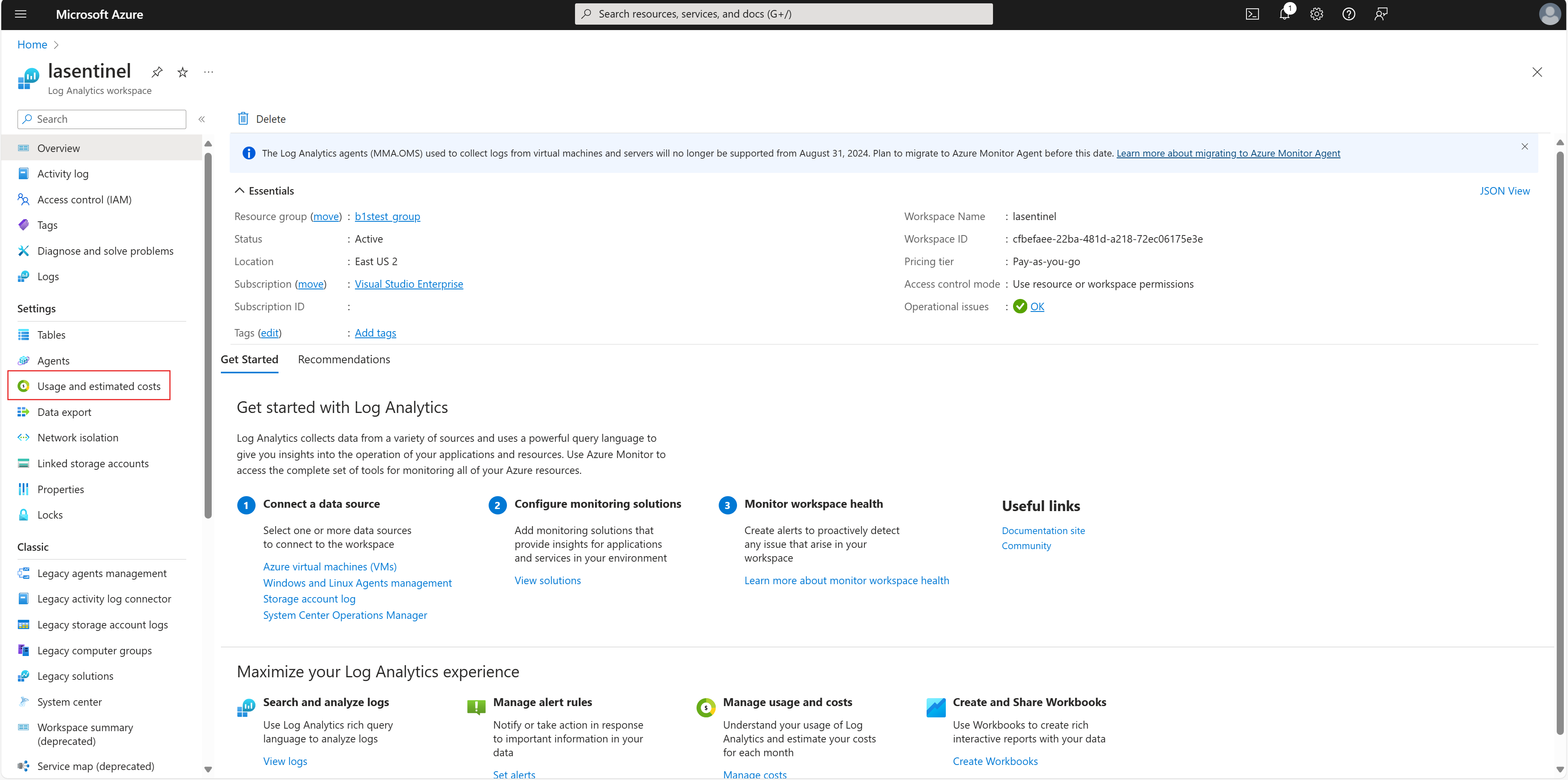Open the Feedback icon in header
Screen dimensions: 1568x780
point(1381,14)
